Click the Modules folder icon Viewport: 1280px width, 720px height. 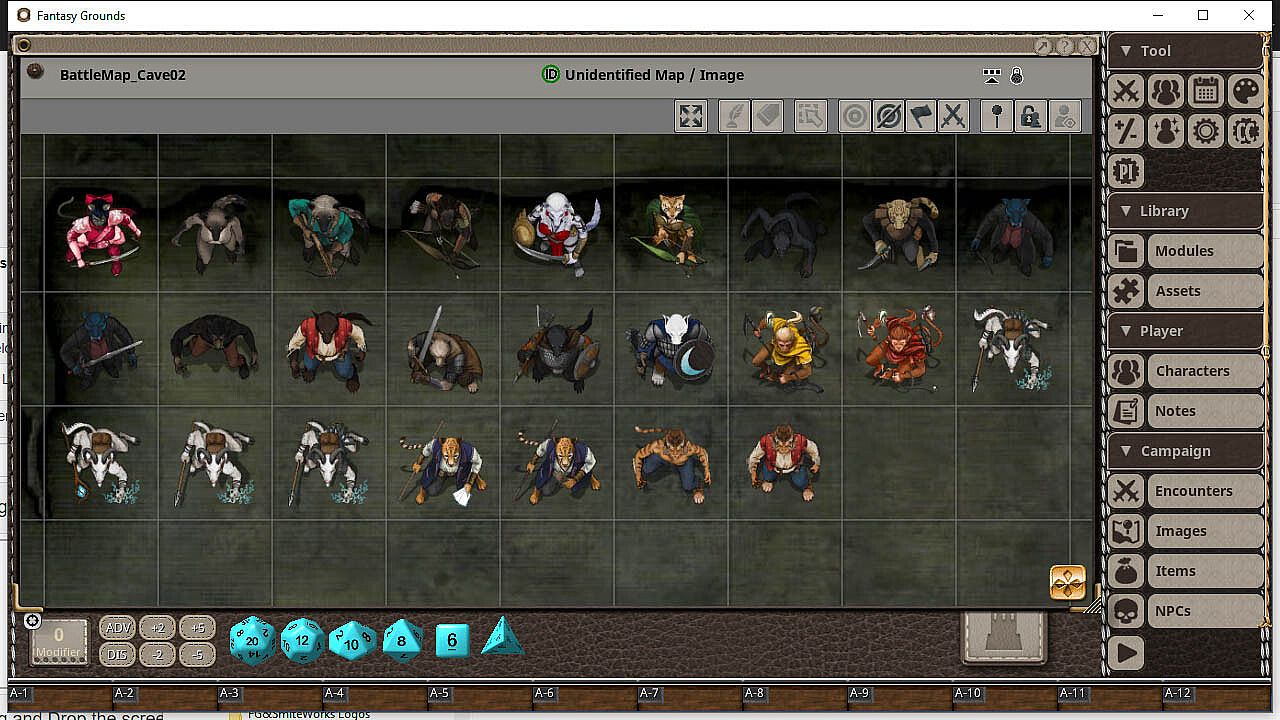click(x=1126, y=251)
